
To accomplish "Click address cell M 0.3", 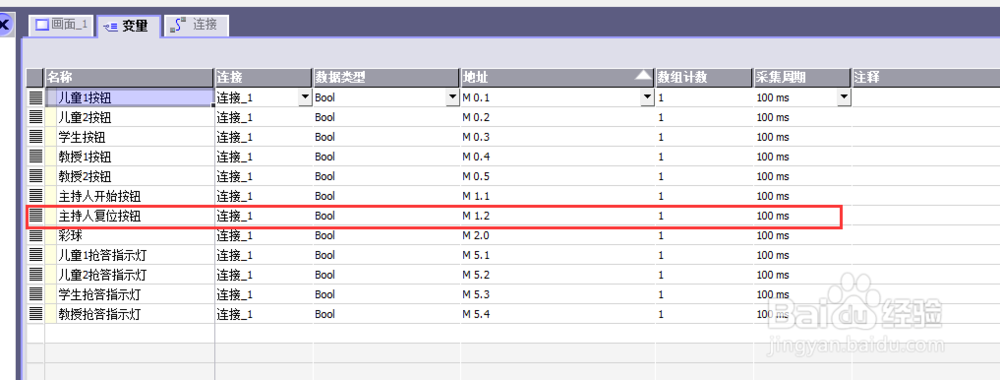I will point(558,137).
